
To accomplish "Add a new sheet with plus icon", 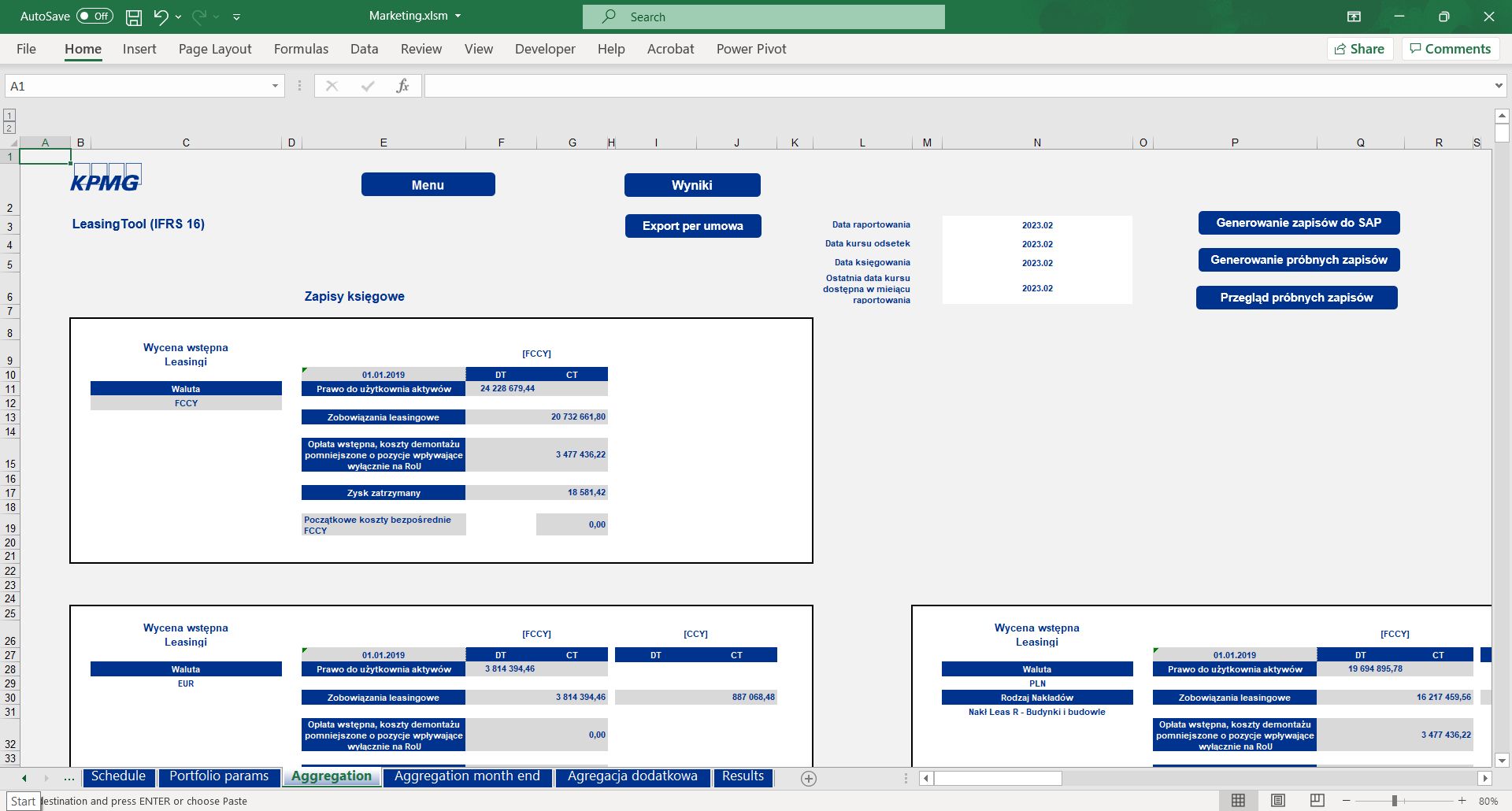I will (808, 778).
